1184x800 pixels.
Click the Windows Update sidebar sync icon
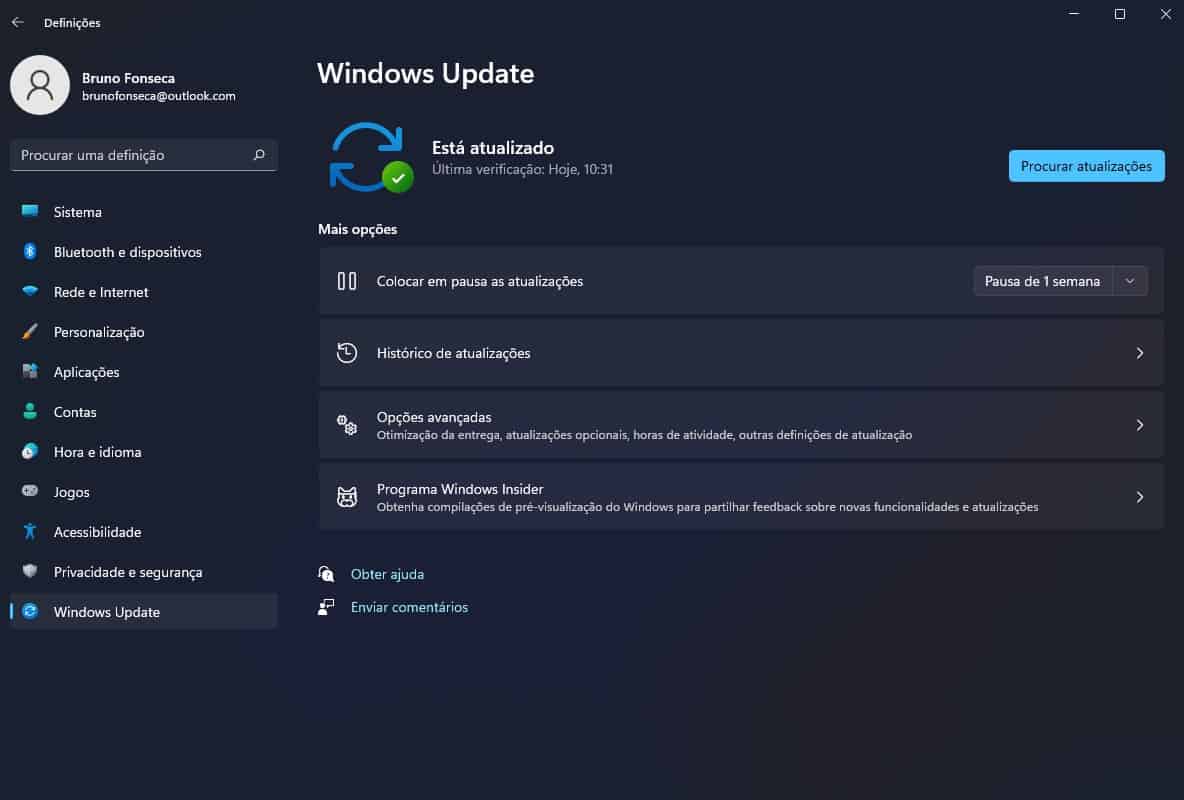tap(30, 611)
